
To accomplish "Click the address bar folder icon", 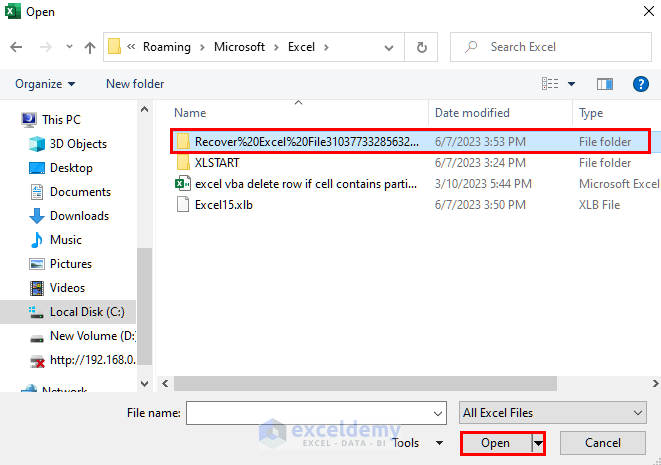I will (114, 46).
